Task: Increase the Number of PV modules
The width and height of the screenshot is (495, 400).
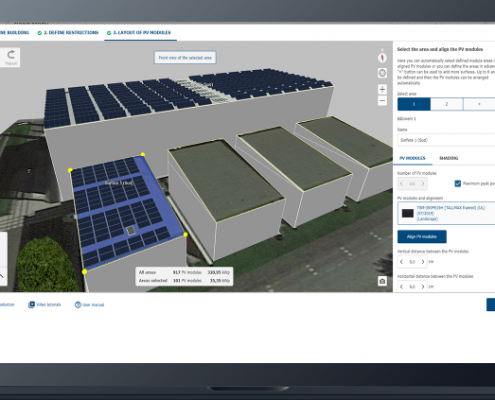Action: point(423,184)
